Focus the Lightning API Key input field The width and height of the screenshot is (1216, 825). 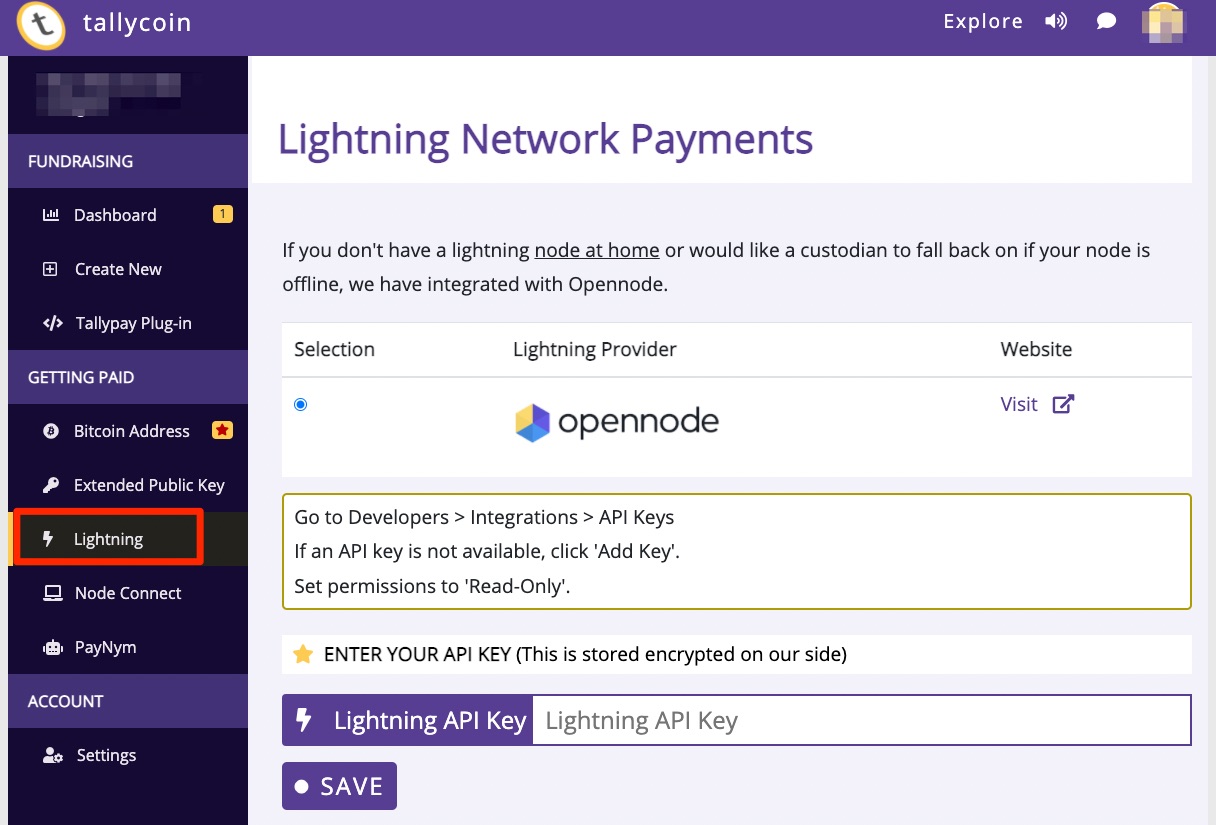pos(861,721)
